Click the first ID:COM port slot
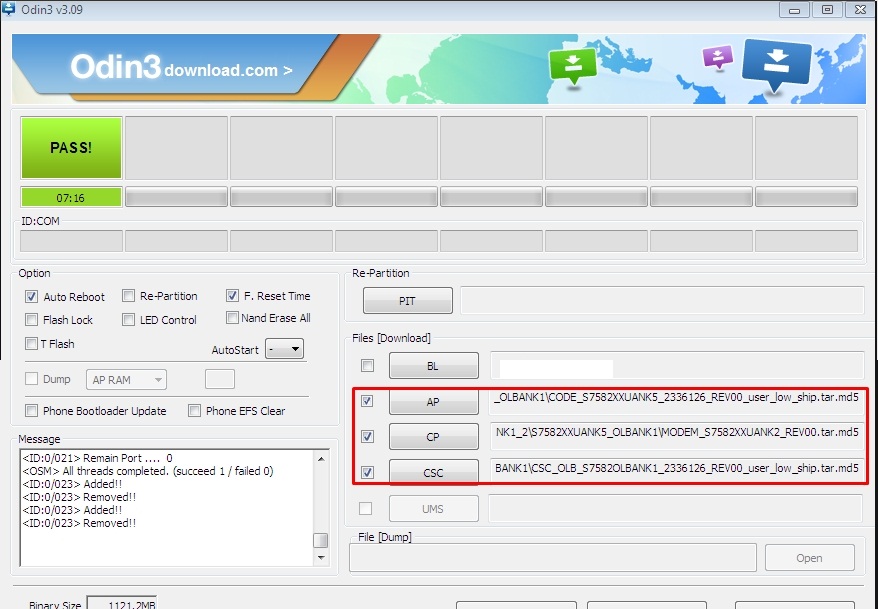 [71, 241]
